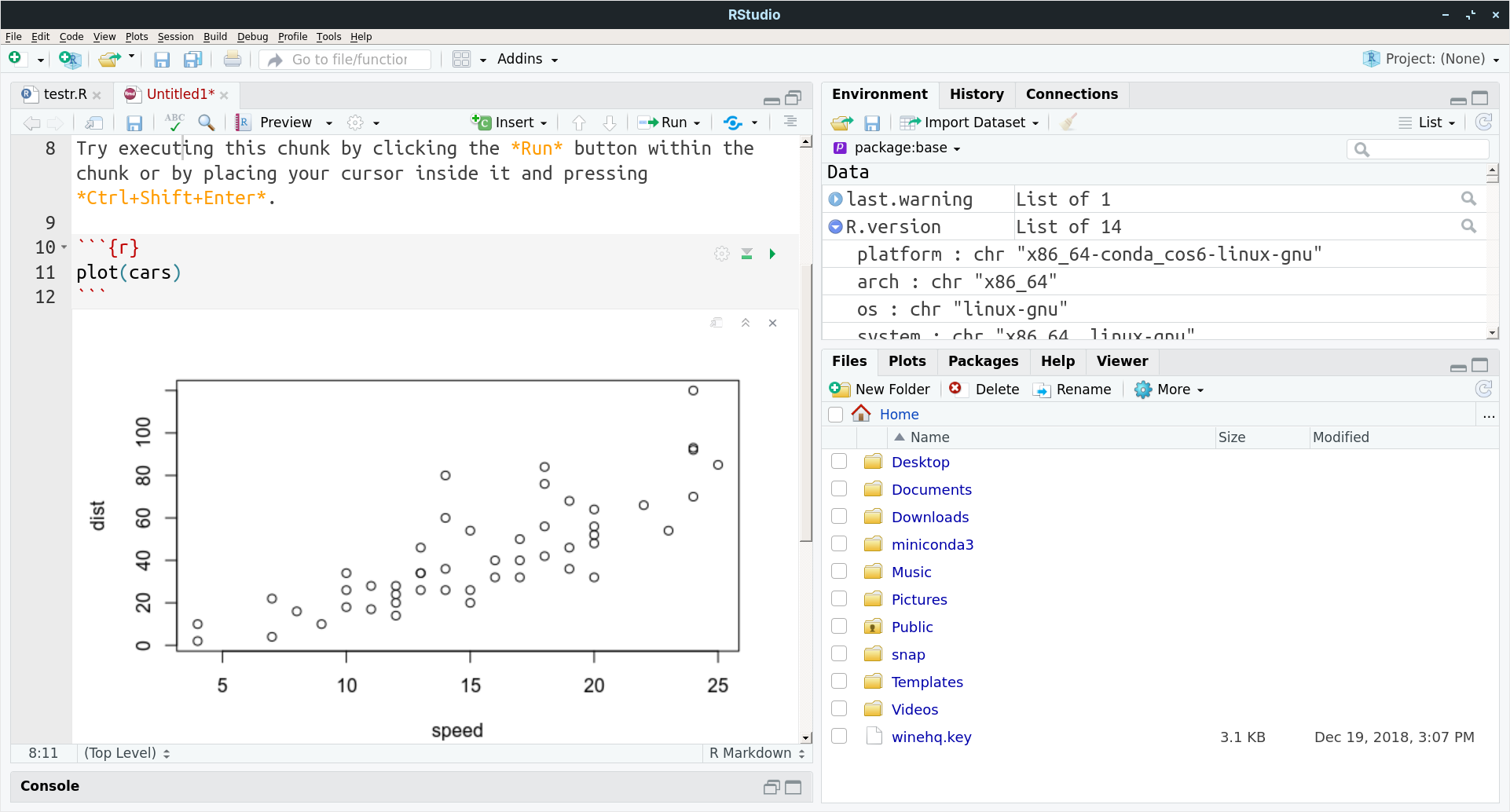This screenshot has height=812, width=1510.
Task: Check the winehq.key file checkbox
Action: [839, 737]
